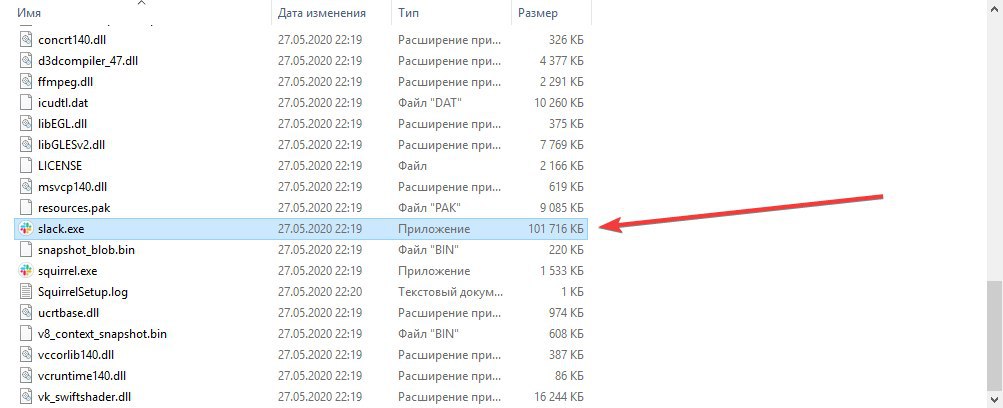Click the libGLESv2.dll file icon
This screenshot has width=1003, height=408.
(x=26, y=145)
